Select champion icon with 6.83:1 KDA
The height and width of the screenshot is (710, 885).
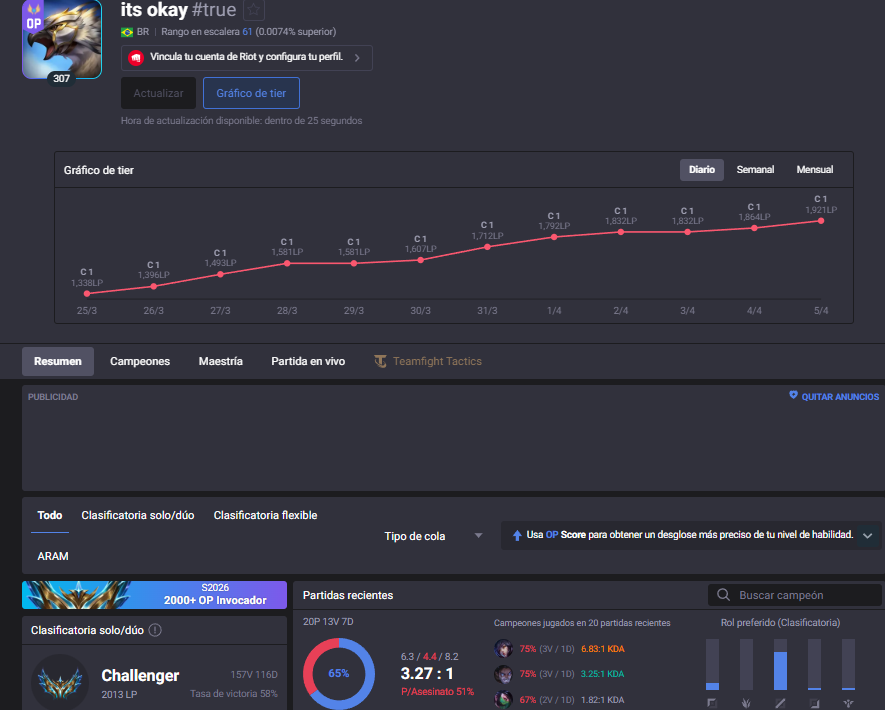[x=503, y=649]
